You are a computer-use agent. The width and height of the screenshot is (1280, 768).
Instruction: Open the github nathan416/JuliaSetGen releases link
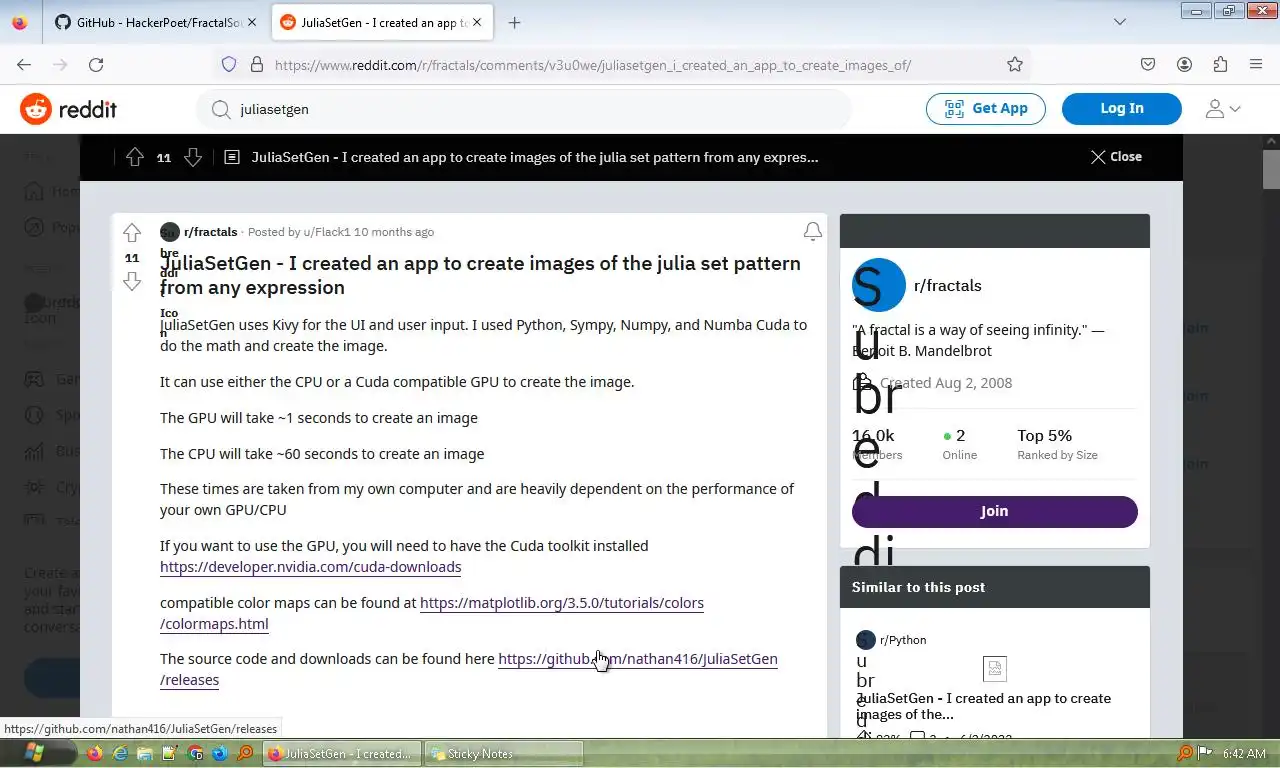point(638,659)
